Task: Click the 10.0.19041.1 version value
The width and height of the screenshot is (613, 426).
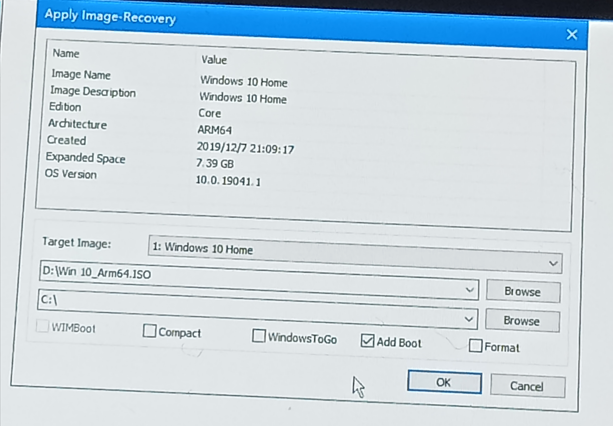Action: [x=228, y=180]
